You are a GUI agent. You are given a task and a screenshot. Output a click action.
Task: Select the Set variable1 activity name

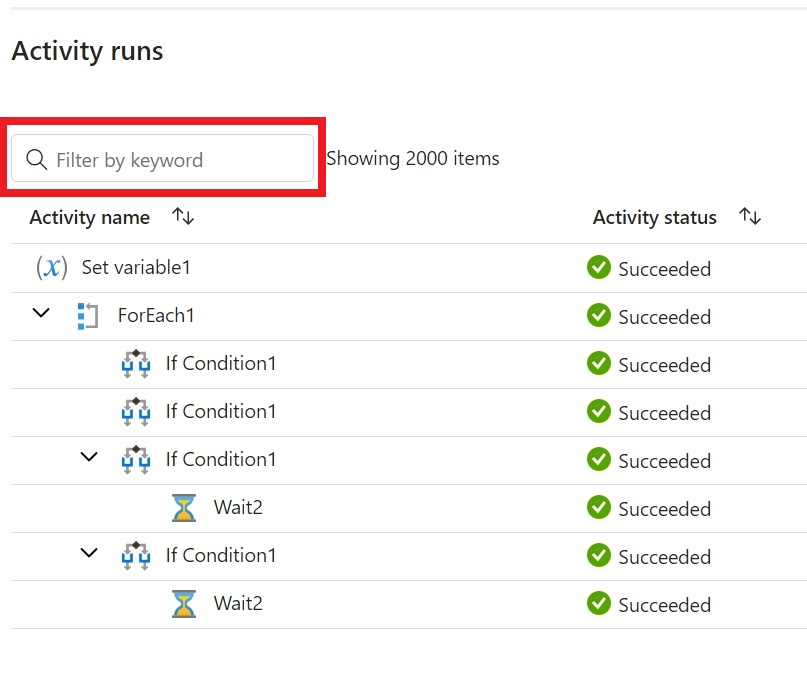point(136,267)
